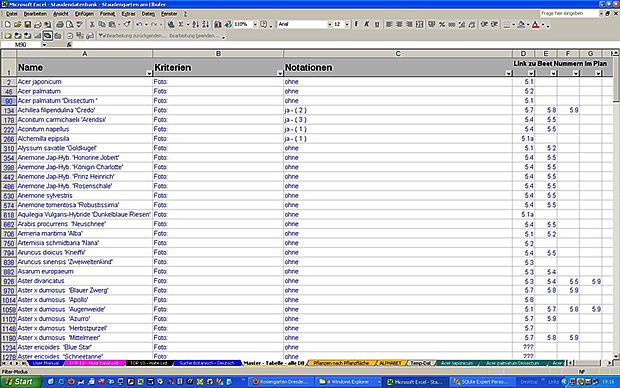Click the formula bar fx icon
The image size is (620, 388).
tap(69, 45)
